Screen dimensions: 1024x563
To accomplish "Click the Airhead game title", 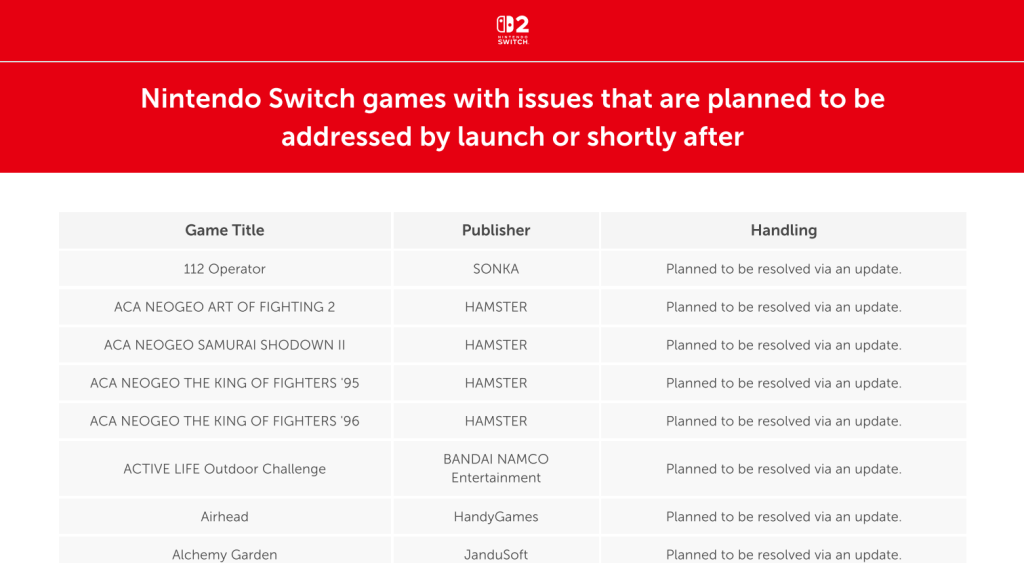I will tap(225, 517).
